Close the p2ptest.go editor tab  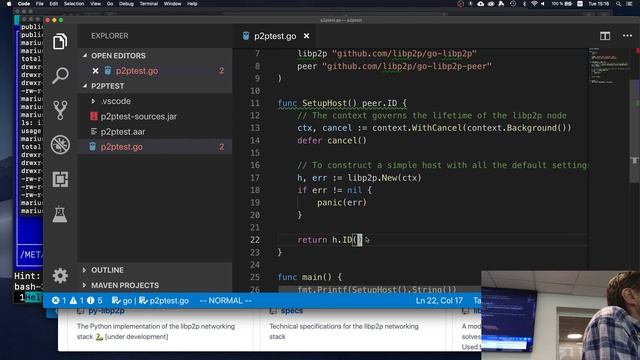(306, 36)
